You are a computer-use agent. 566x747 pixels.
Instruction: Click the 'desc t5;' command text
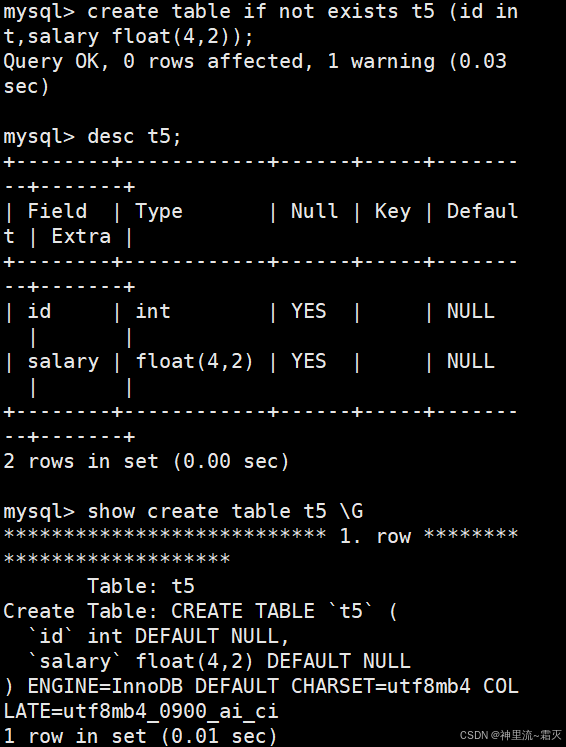pyautogui.click(x=134, y=137)
